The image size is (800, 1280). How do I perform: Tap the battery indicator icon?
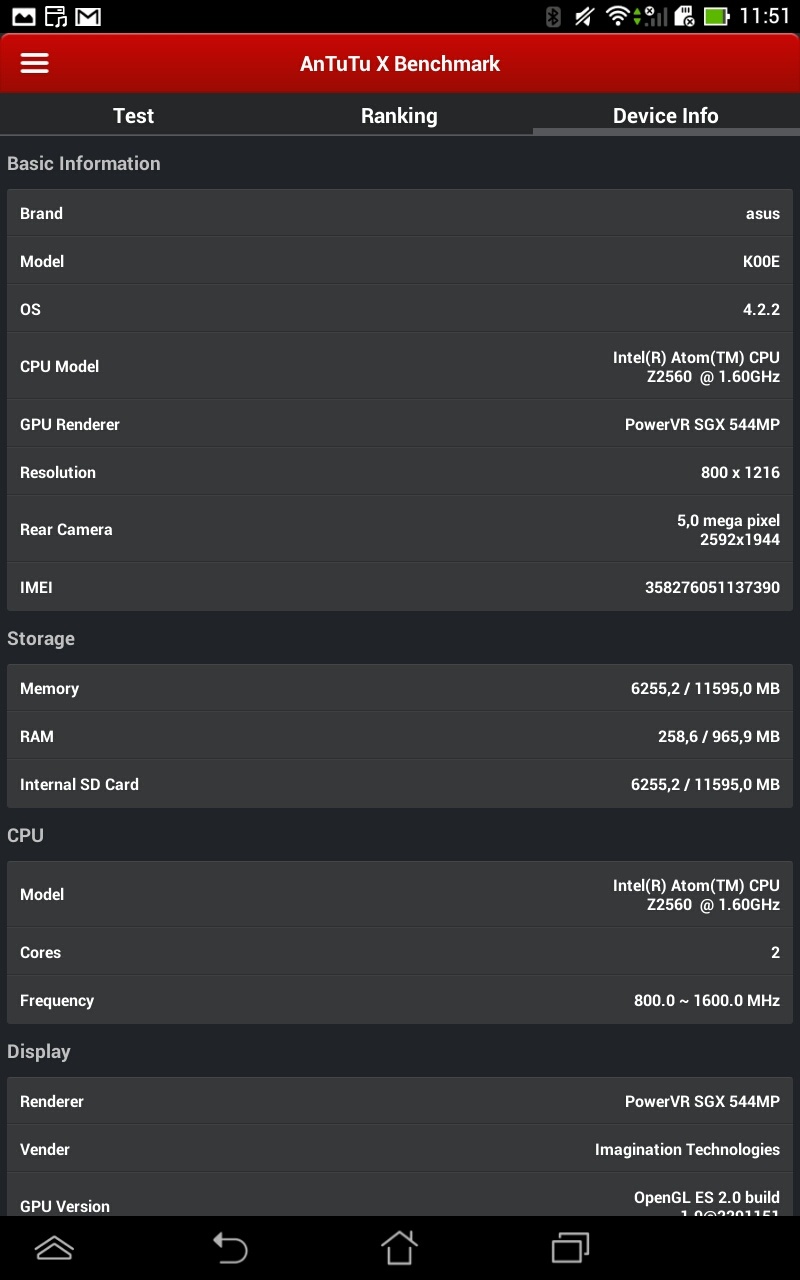click(x=716, y=16)
